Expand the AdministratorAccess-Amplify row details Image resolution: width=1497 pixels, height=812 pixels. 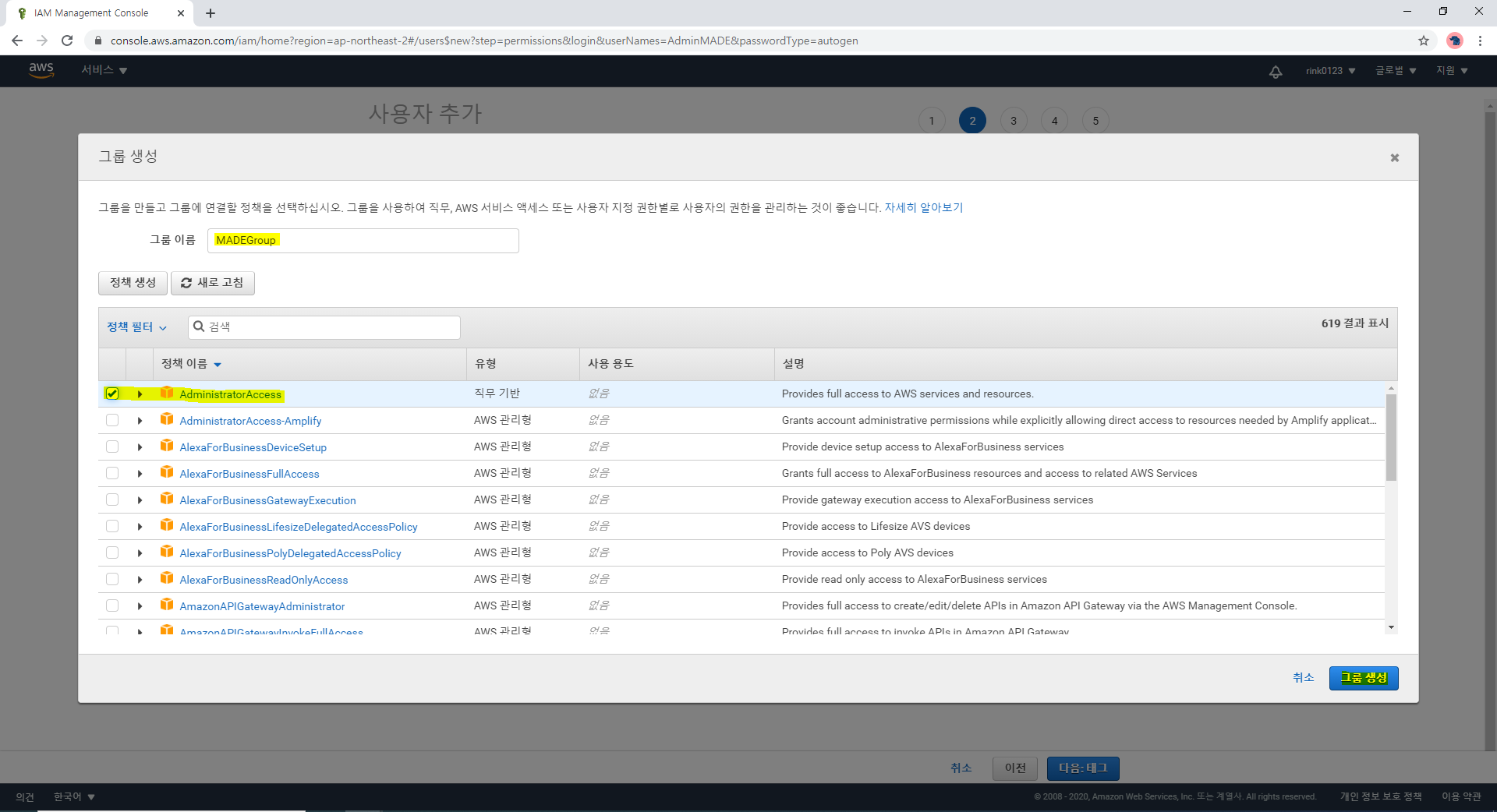(x=140, y=421)
